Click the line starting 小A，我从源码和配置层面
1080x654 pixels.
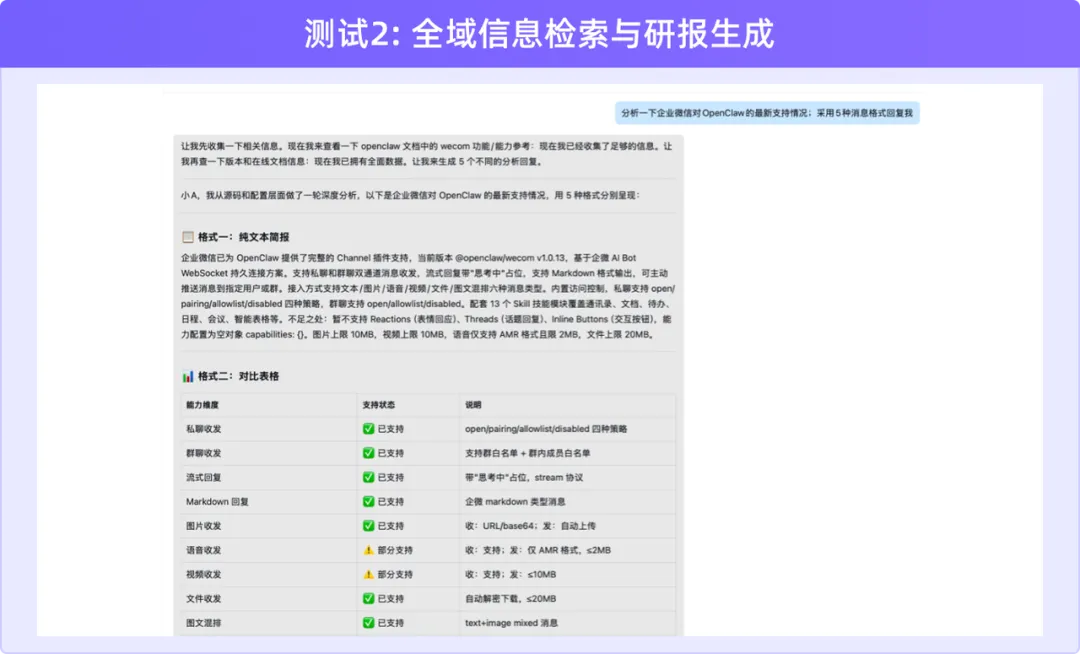coord(411,195)
